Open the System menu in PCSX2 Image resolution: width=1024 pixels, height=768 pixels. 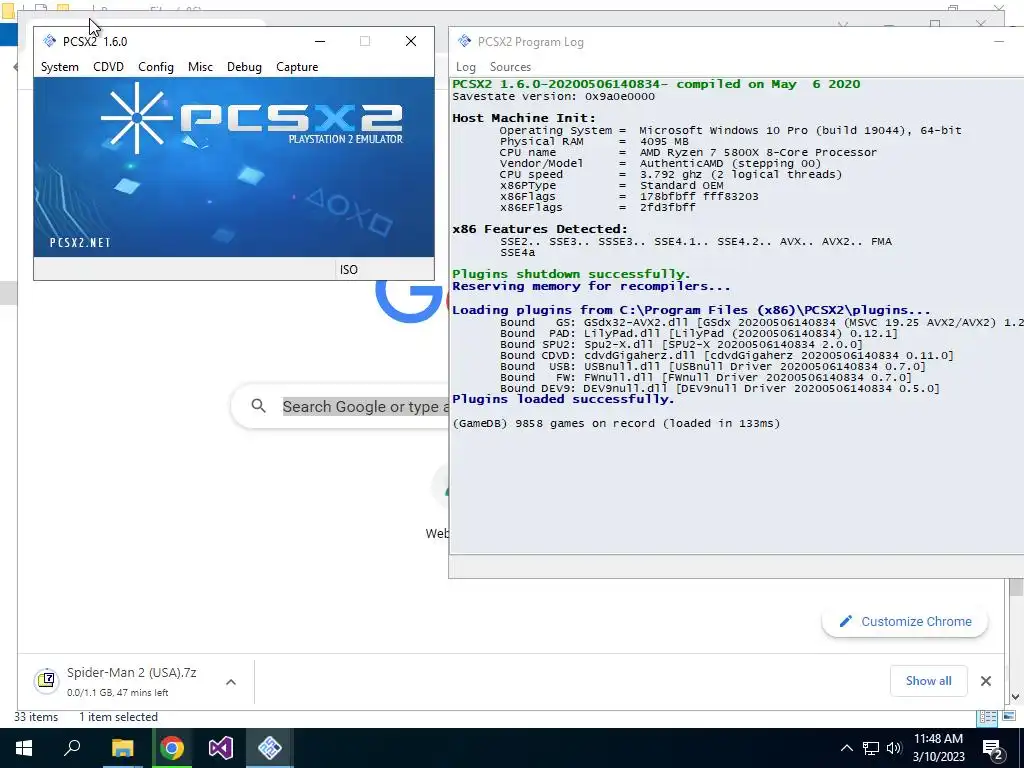coord(59,67)
